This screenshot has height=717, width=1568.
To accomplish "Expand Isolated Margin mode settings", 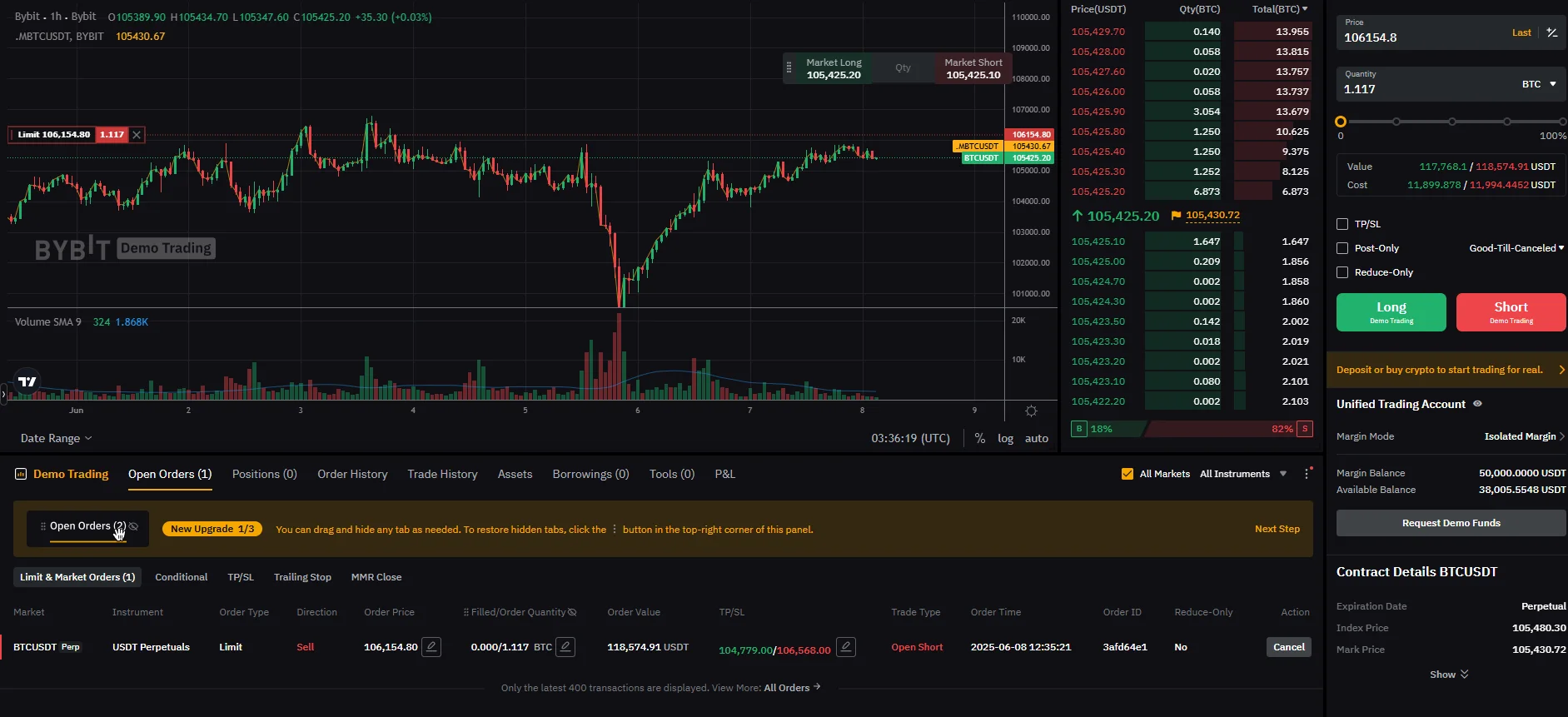I will click(x=1525, y=436).
